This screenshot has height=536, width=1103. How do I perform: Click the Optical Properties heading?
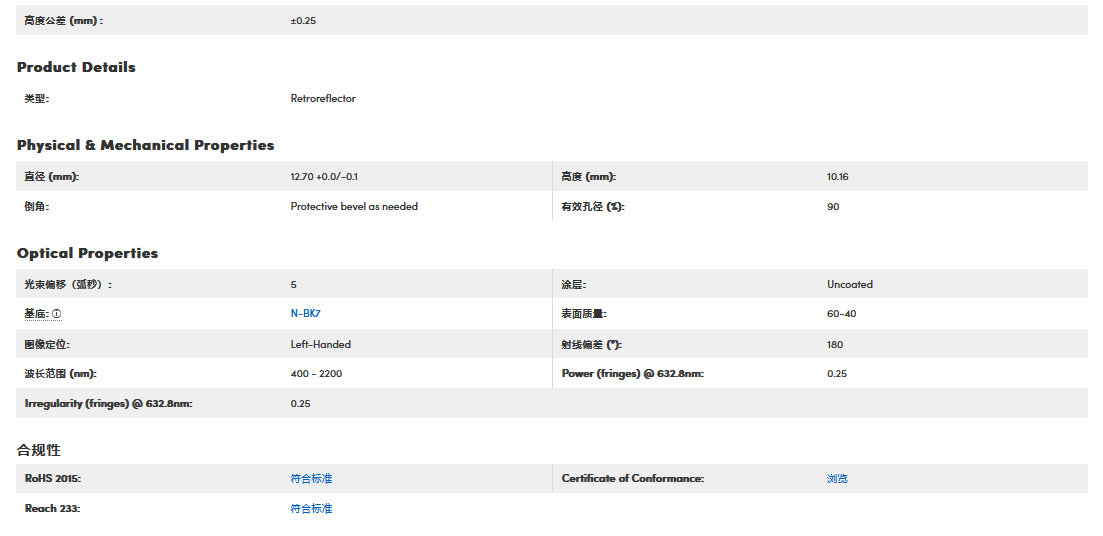[87, 253]
